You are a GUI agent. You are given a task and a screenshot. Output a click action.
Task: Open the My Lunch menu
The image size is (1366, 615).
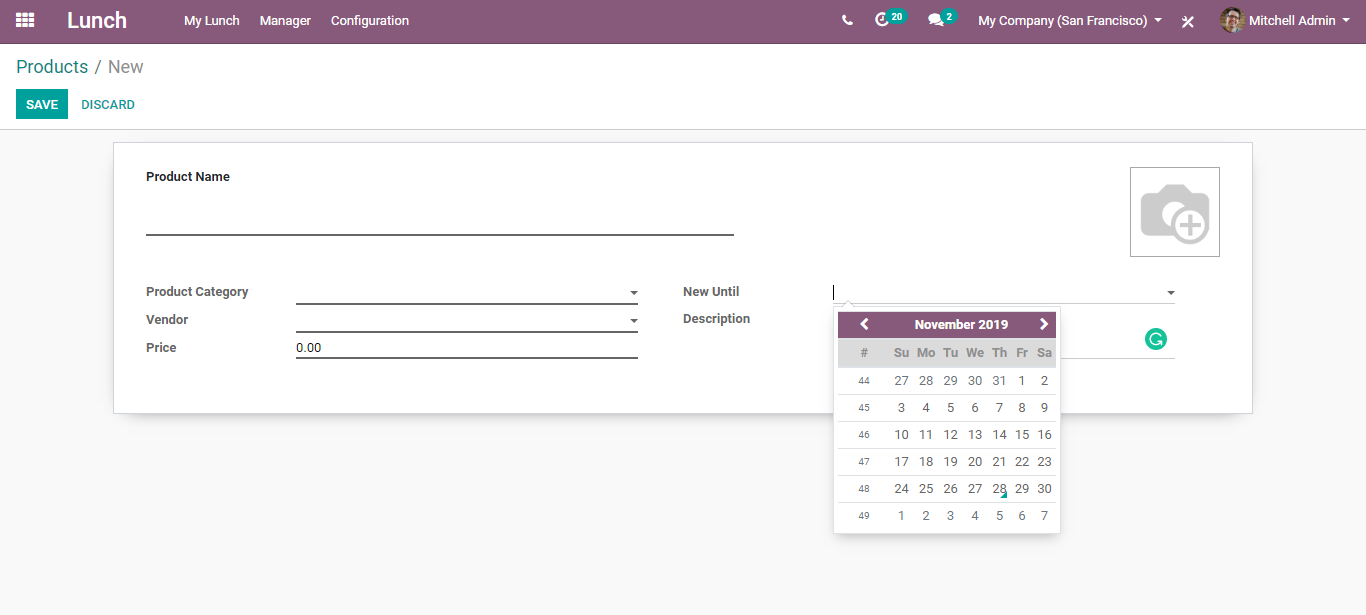pyautogui.click(x=212, y=21)
